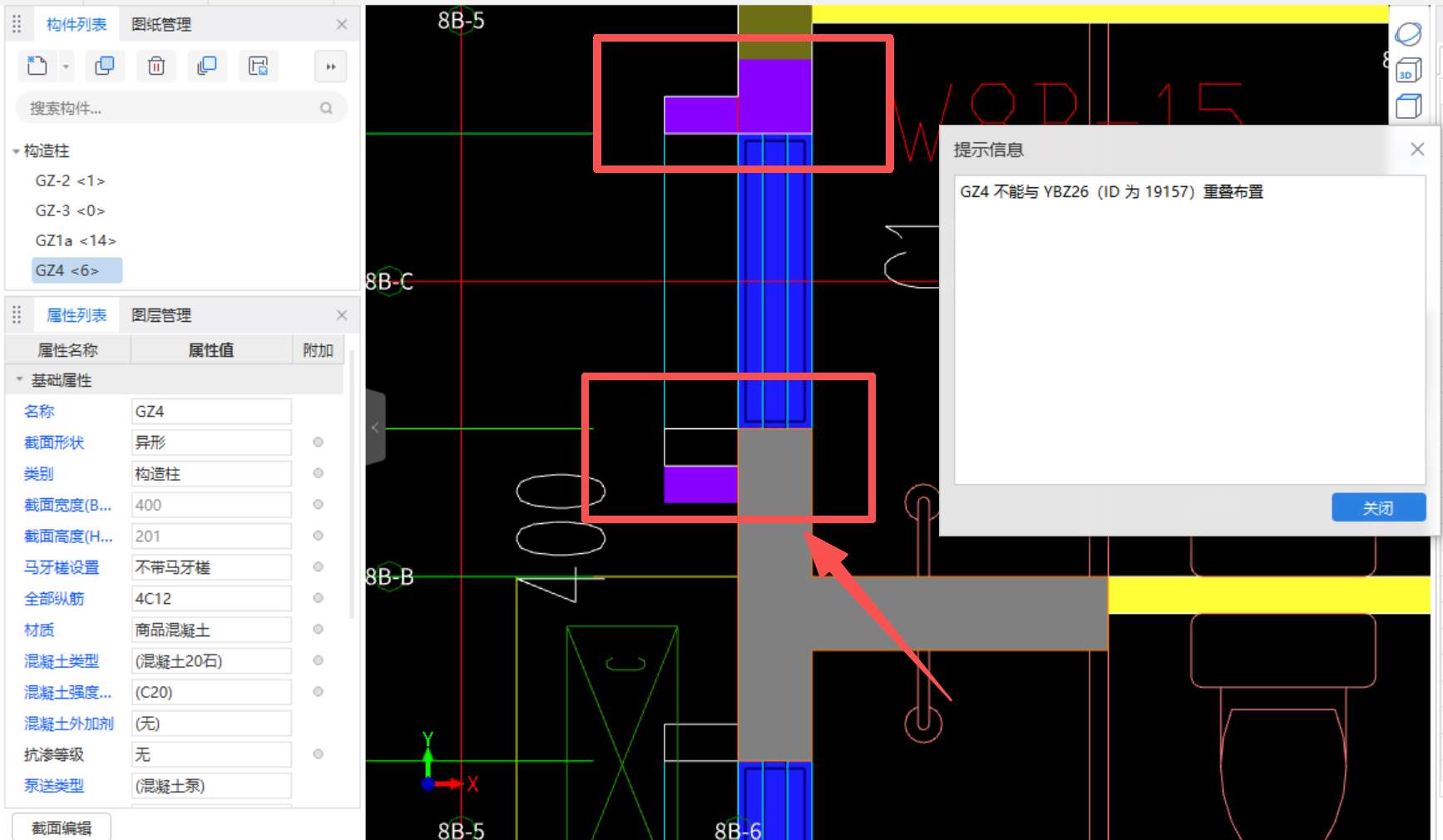Click the 属性名称 column header
Image resolution: width=1443 pixels, height=840 pixels.
68,350
